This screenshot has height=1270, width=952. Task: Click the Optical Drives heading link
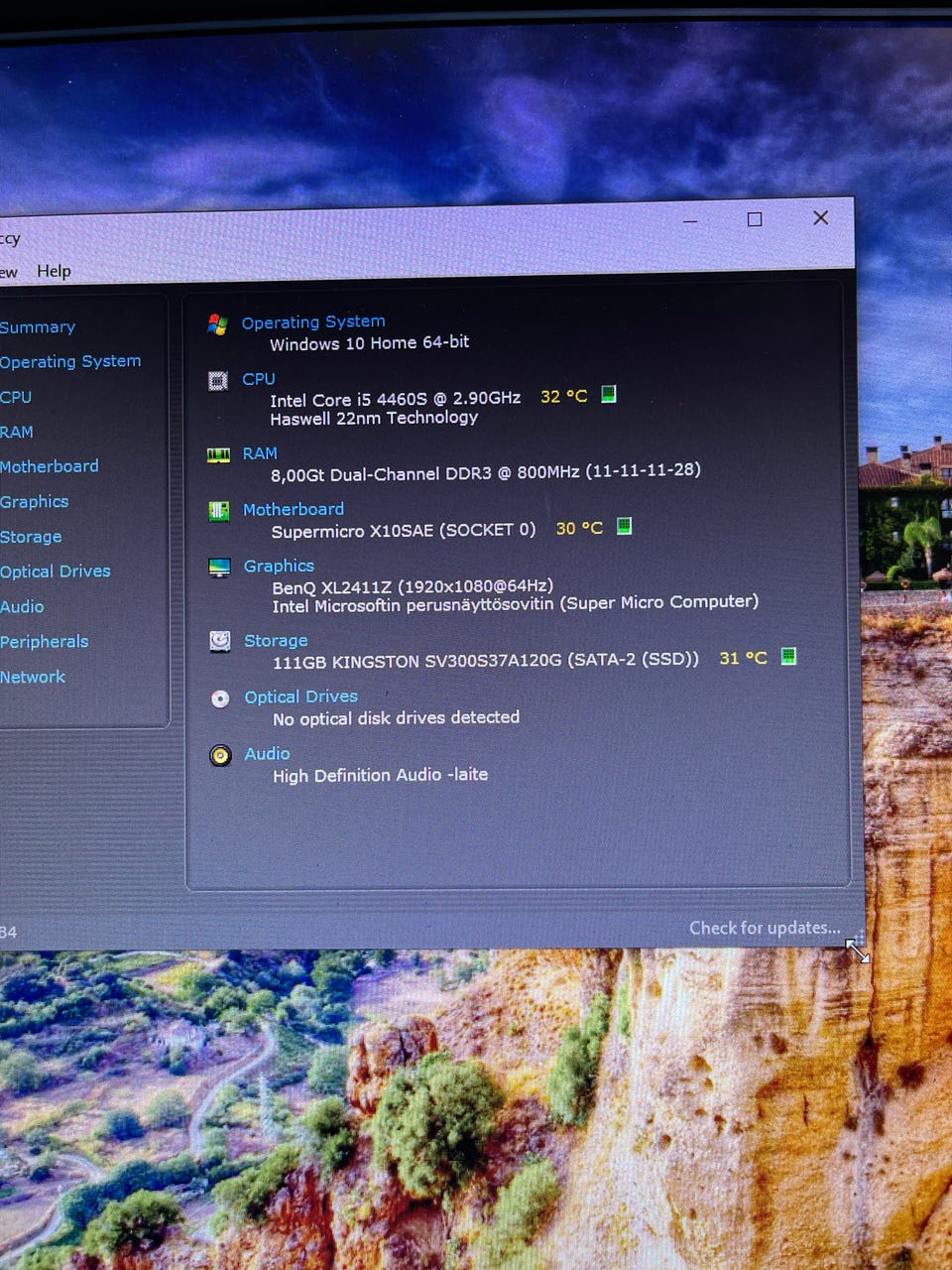pyautogui.click(x=301, y=697)
